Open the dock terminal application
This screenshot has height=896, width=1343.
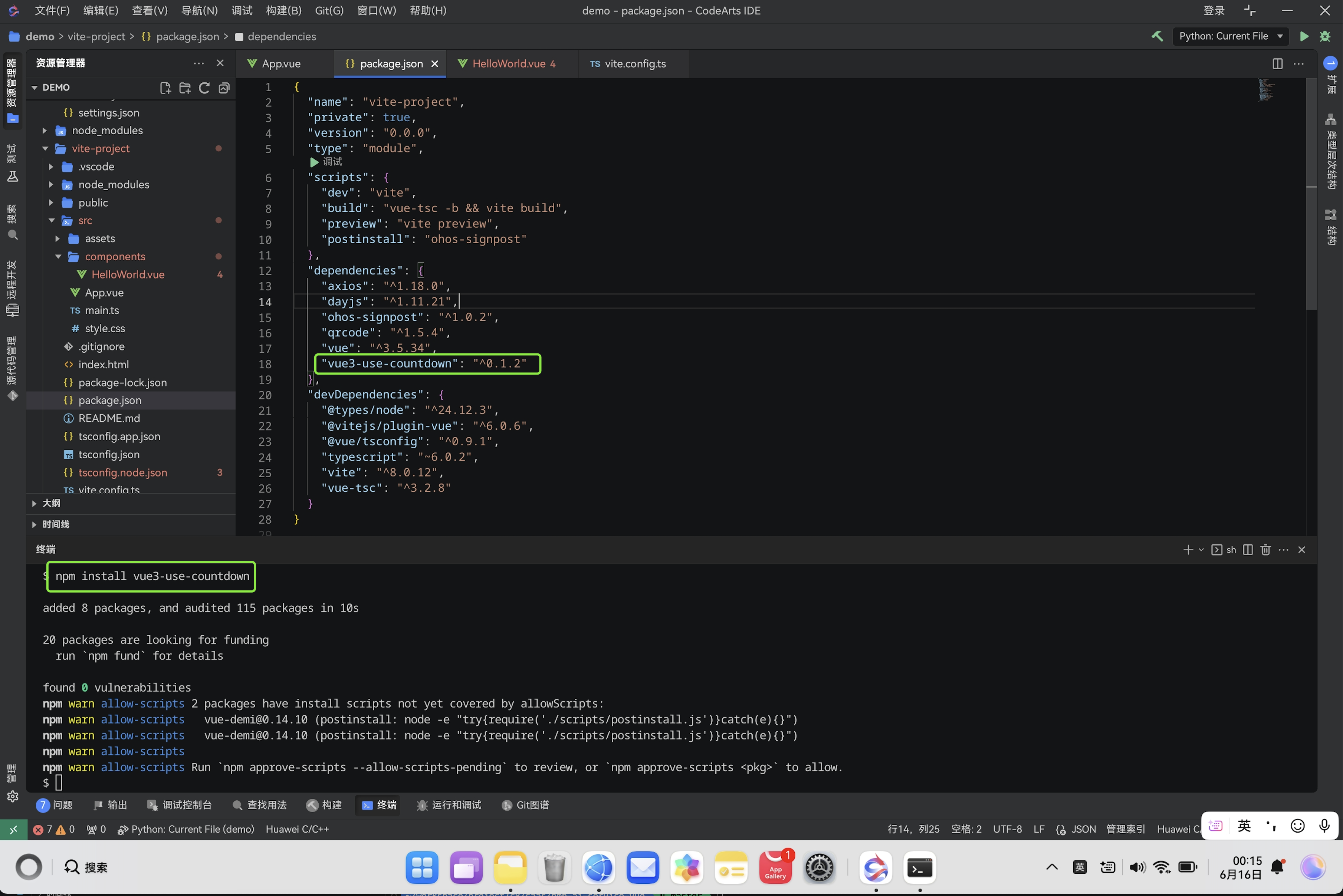(920, 867)
